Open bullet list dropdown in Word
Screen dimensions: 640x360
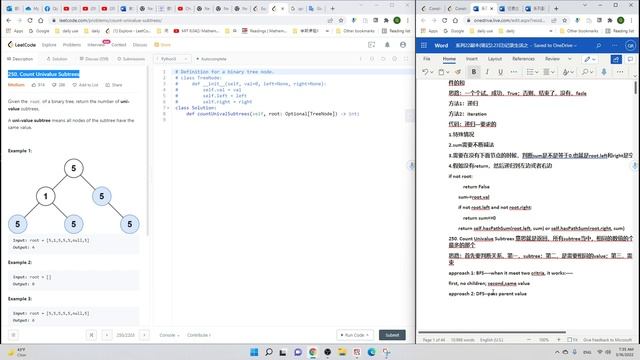point(537,72)
